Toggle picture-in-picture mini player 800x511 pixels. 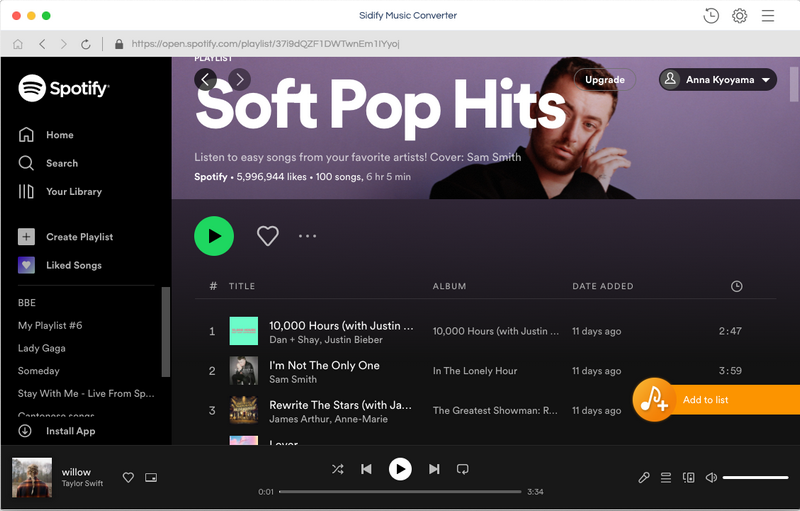[151, 477]
